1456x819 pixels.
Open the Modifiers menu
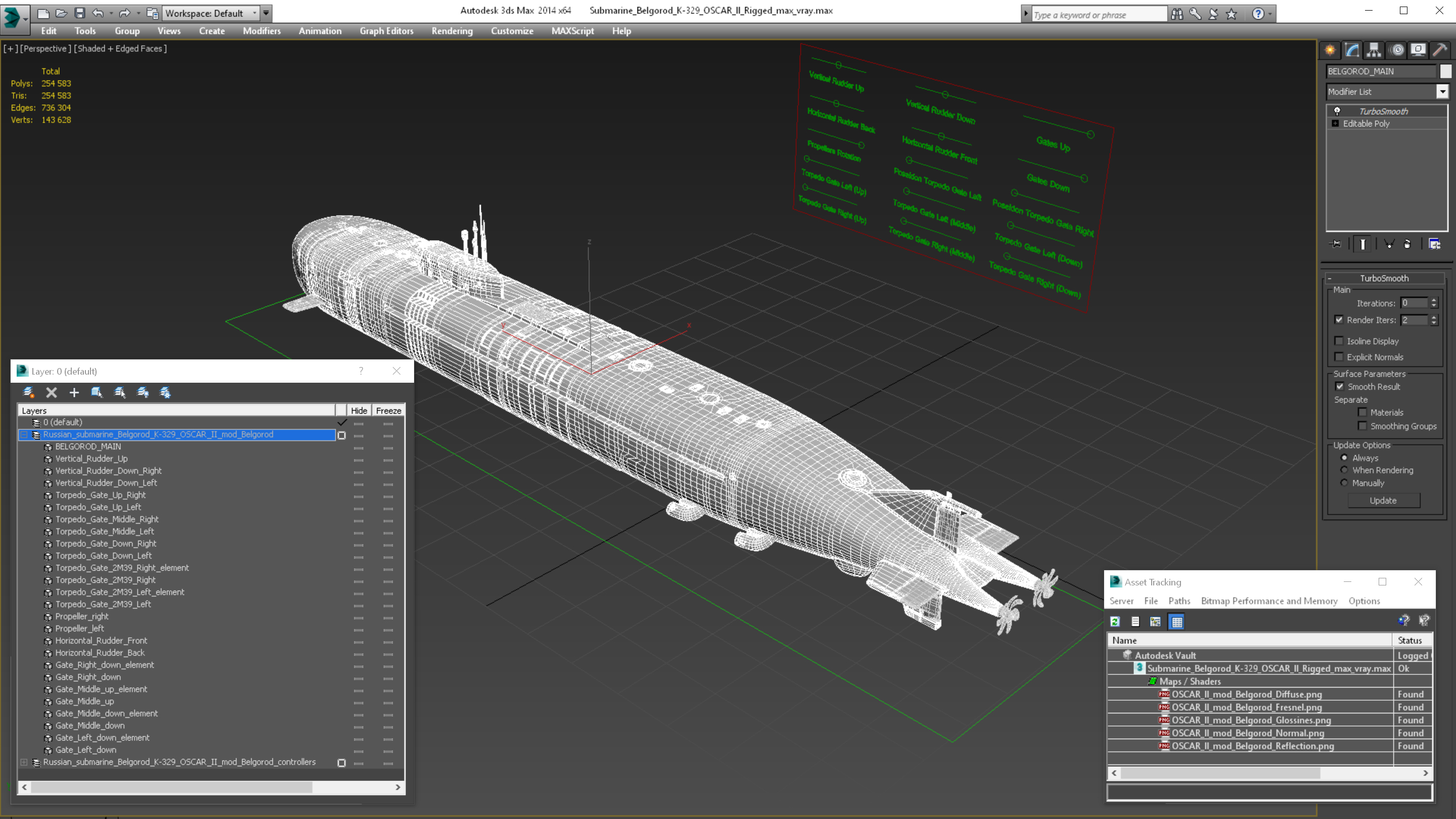point(262,31)
